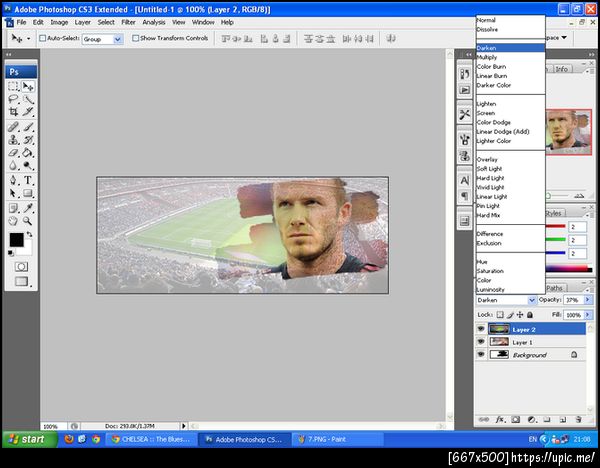The width and height of the screenshot is (600, 468).
Task: Toggle visibility of the Background layer
Action: pyautogui.click(x=481, y=354)
